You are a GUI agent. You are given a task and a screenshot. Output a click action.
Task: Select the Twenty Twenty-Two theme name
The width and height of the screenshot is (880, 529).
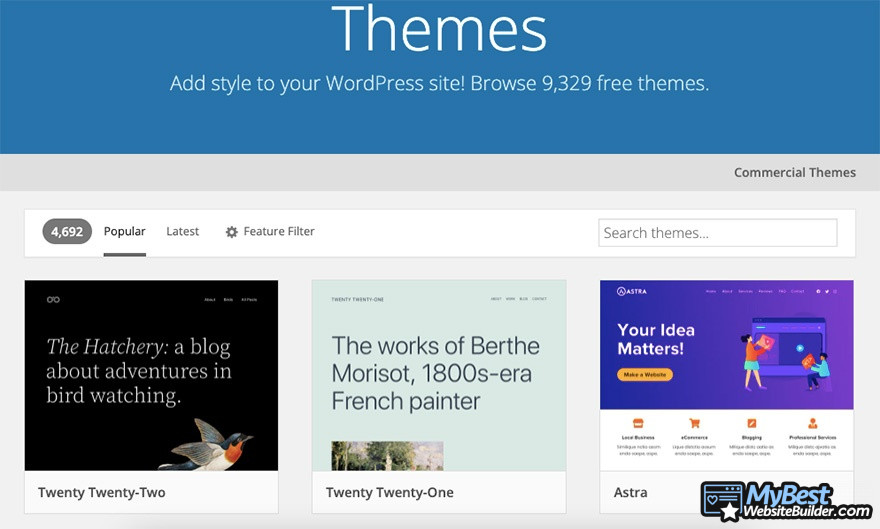[x=102, y=493]
